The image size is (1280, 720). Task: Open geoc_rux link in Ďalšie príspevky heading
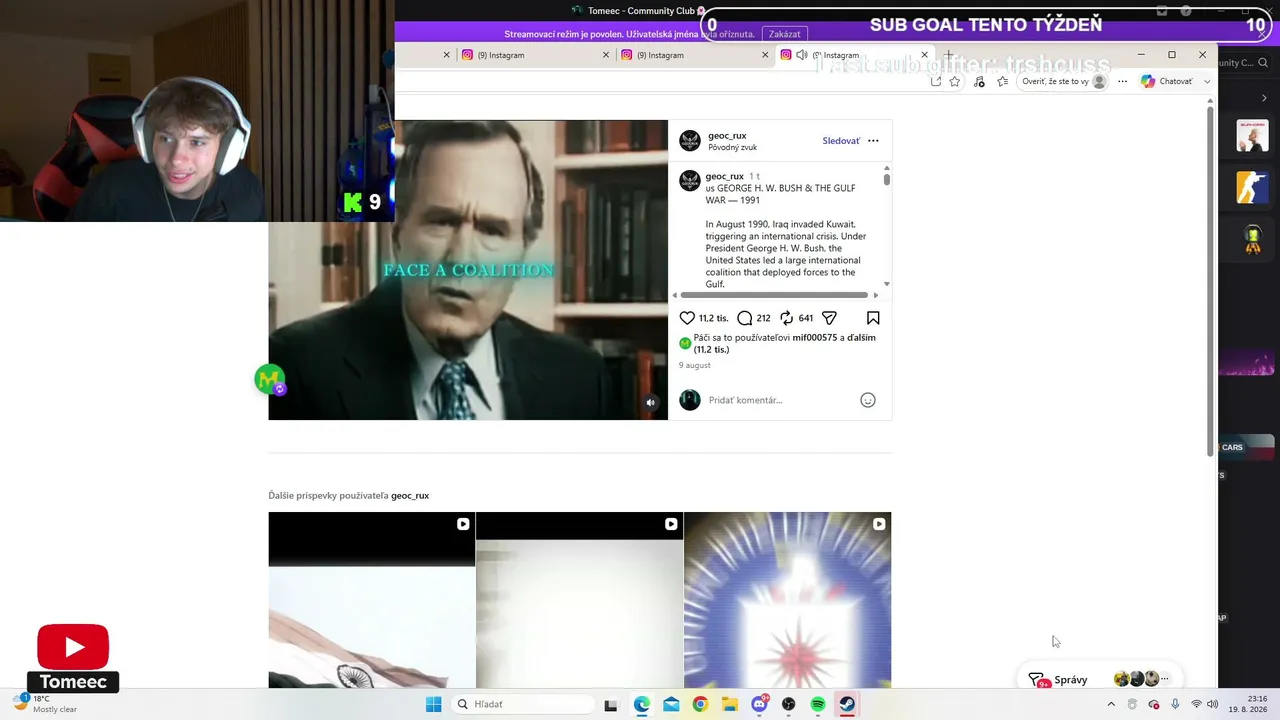(x=410, y=496)
